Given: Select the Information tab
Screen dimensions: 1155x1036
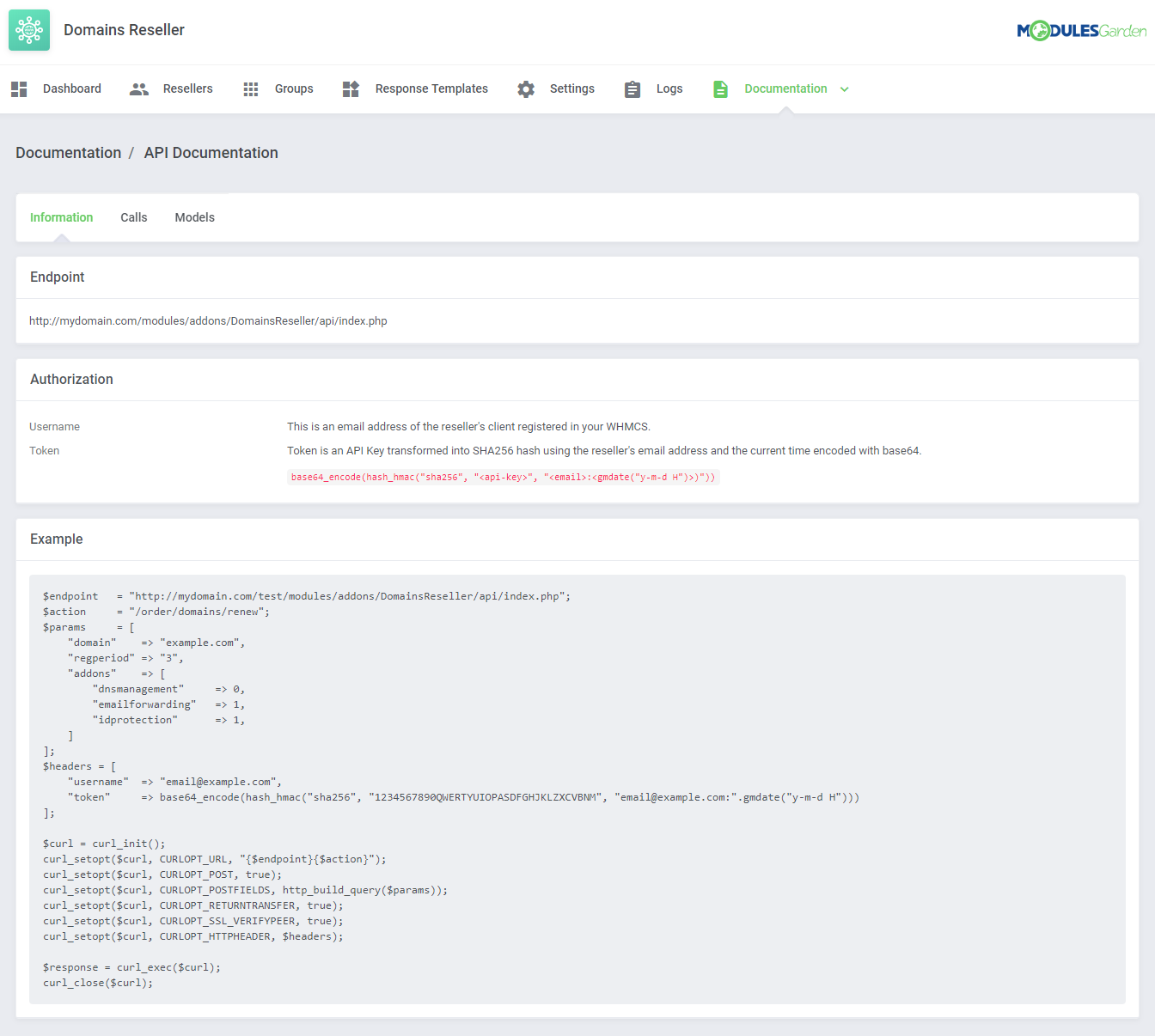Looking at the screenshot, I should (61, 217).
